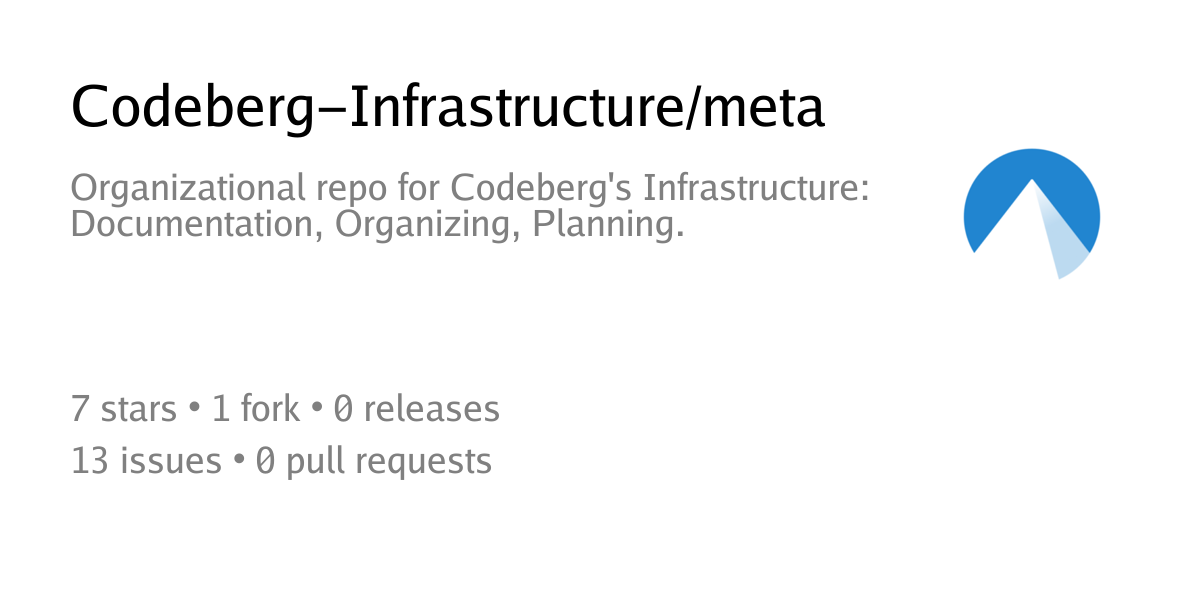Click the 'meta' repo name in title

(x=764, y=107)
